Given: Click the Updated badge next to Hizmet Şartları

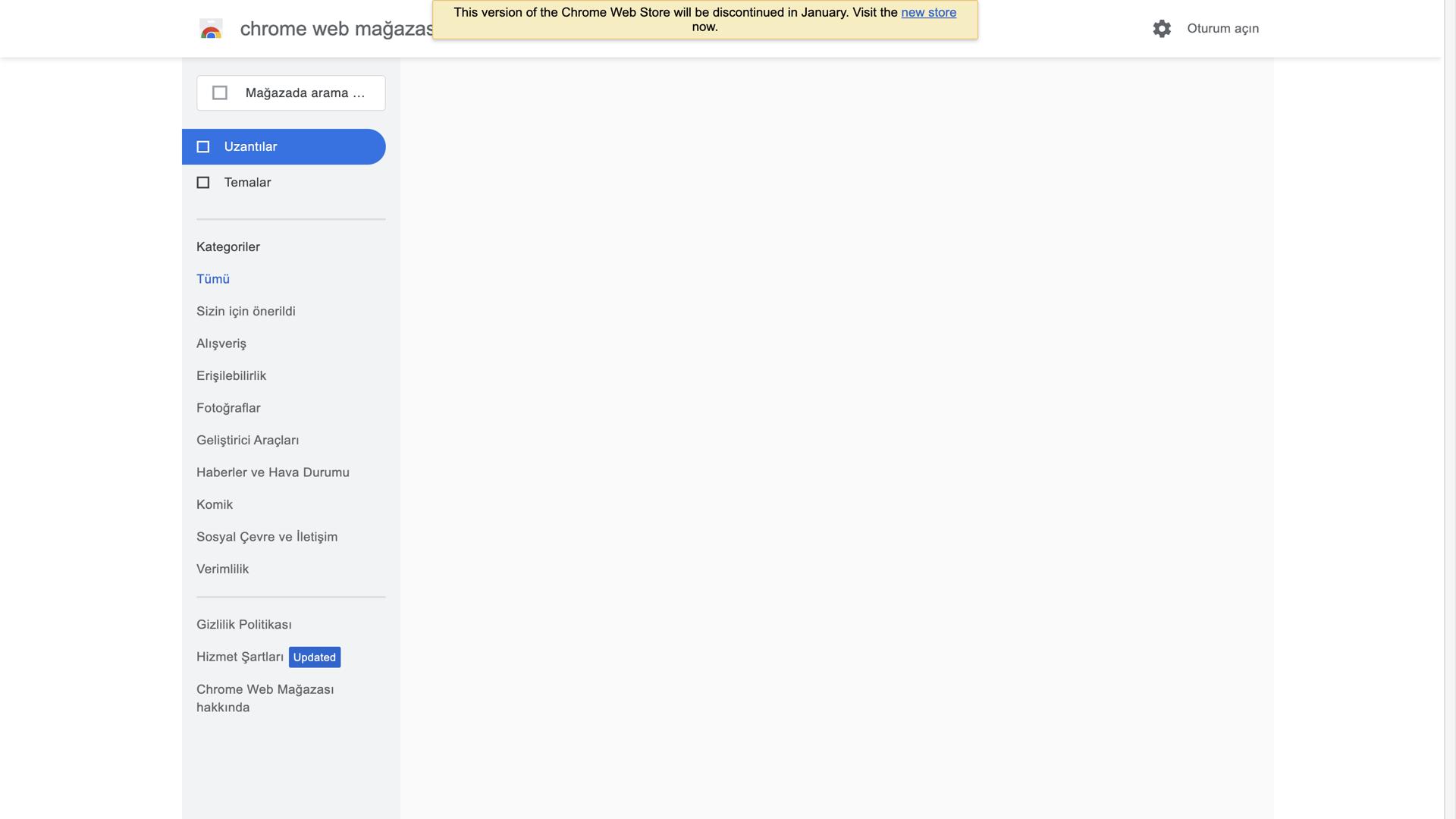Looking at the screenshot, I should (315, 657).
